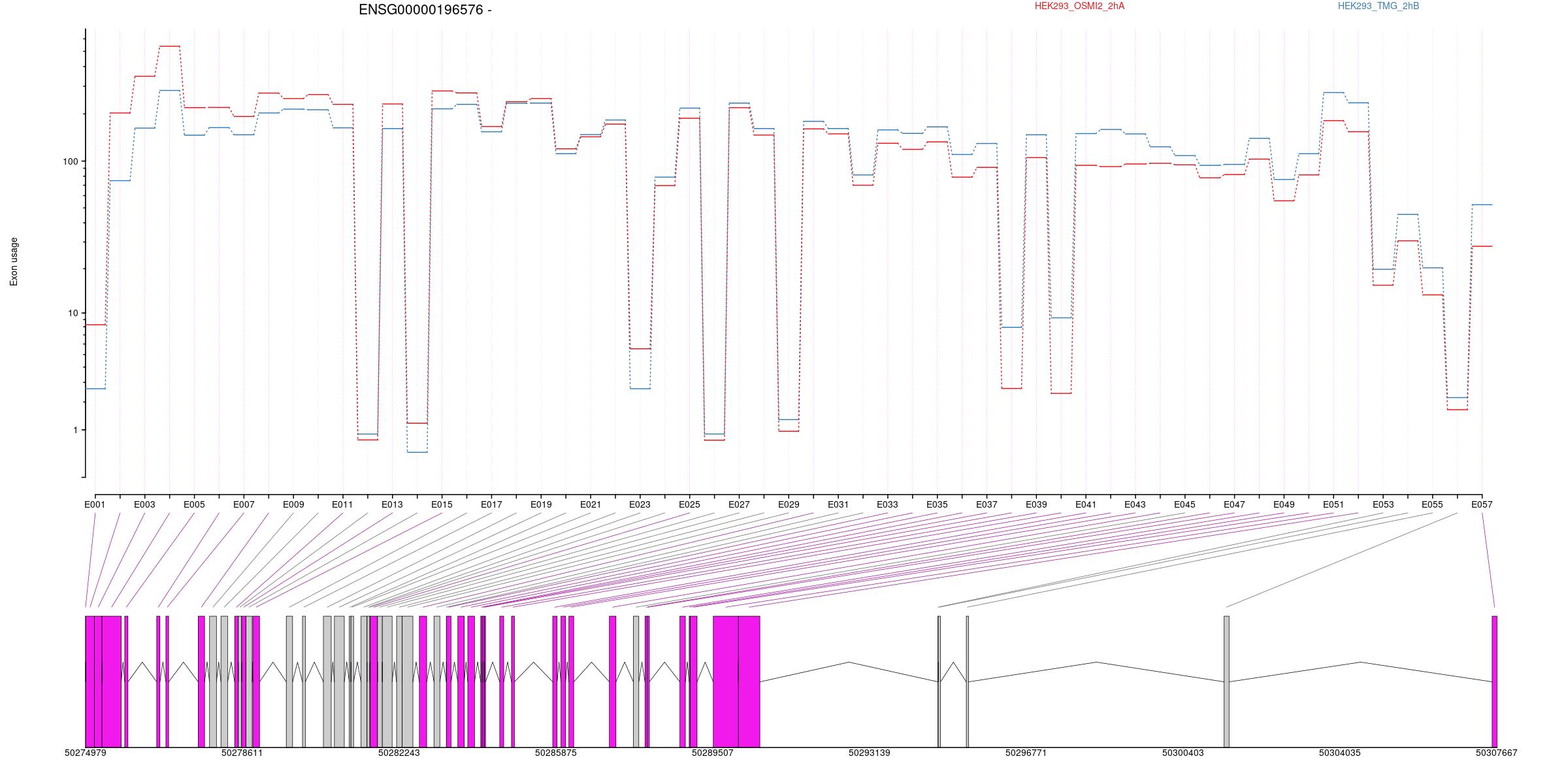Select exon label E035

pos(937,504)
